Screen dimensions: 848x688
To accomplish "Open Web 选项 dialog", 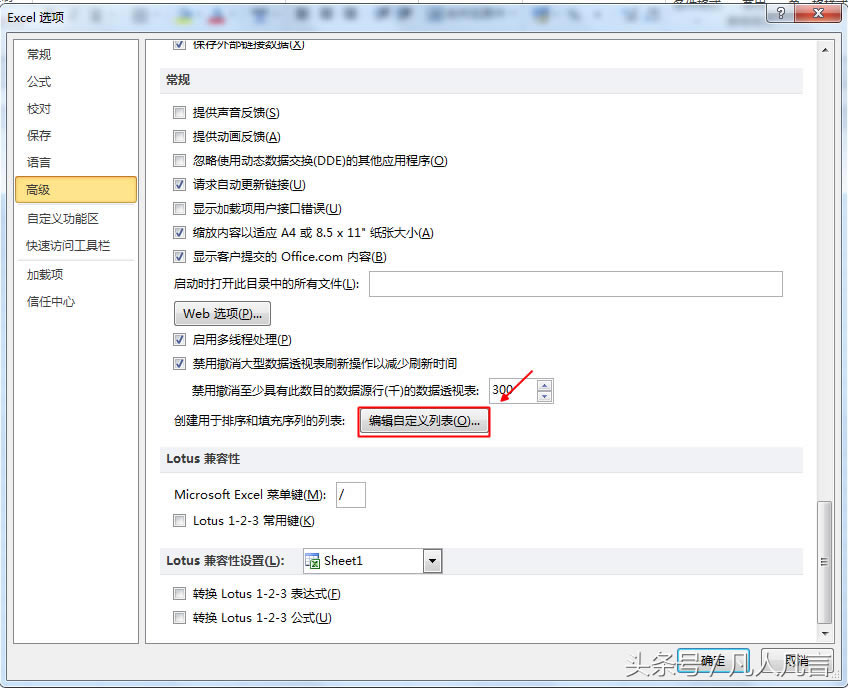I will [222, 314].
